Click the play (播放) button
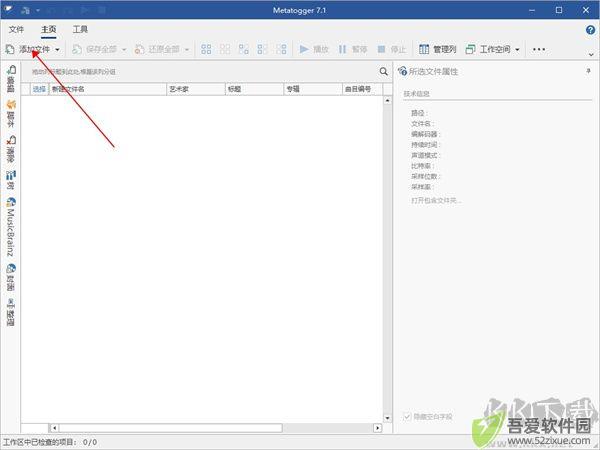Image resolution: width=600 pixels, height=450 pixels. point(314,49)
